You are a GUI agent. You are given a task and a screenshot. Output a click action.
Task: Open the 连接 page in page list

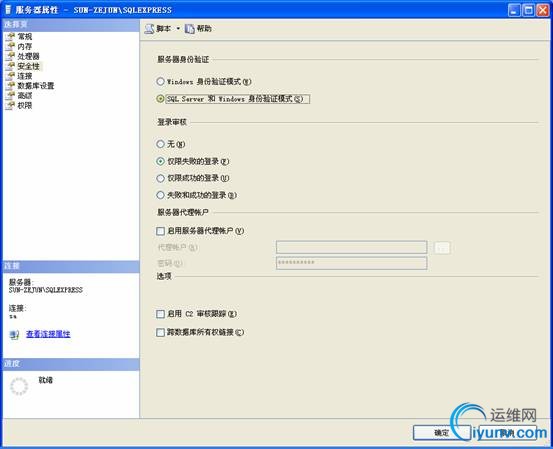tap(25, 76)
